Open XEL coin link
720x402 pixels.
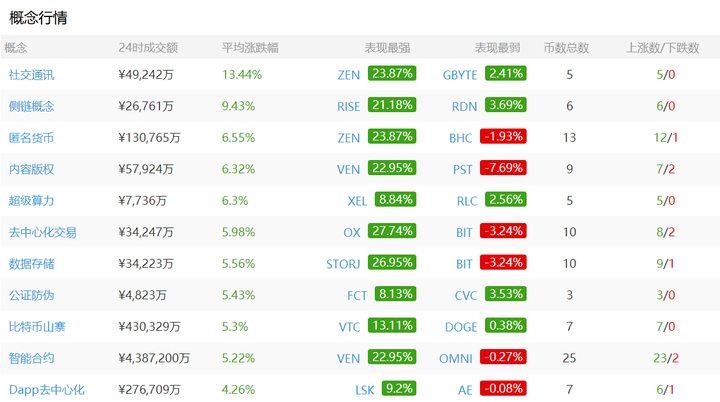(x=357, y=201)
